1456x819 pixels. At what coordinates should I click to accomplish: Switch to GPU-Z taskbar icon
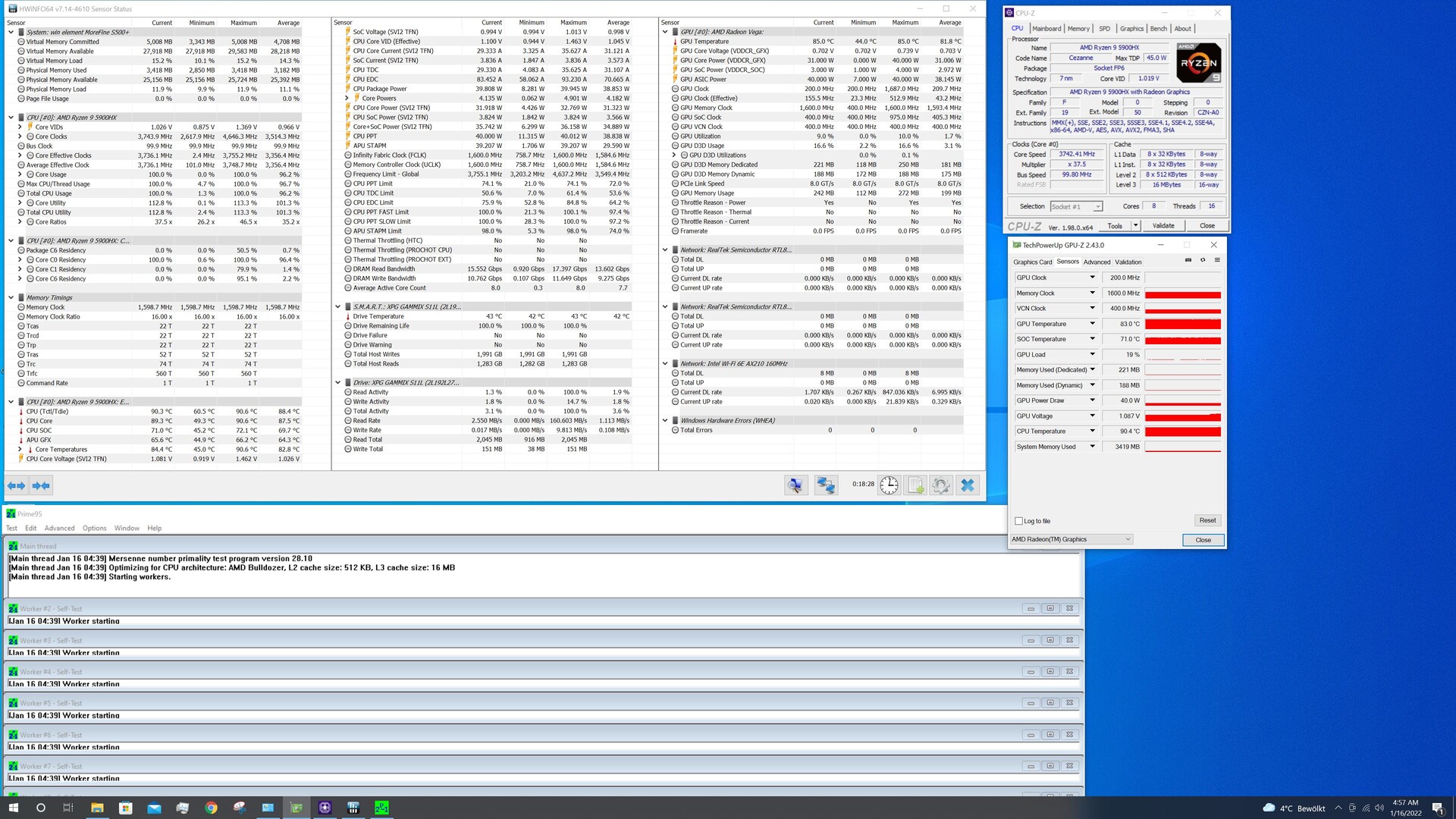tap(297, 808)
